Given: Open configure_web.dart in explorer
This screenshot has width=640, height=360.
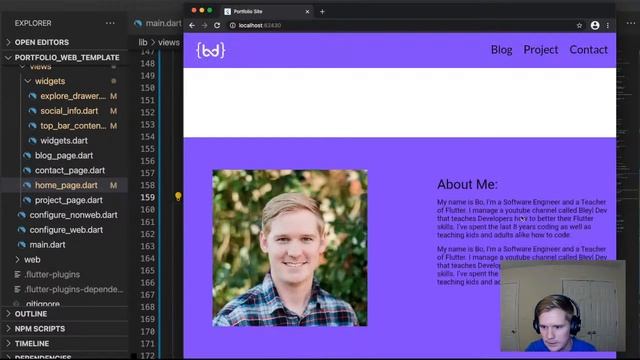Looking at the screenshot, I should 66,230.
